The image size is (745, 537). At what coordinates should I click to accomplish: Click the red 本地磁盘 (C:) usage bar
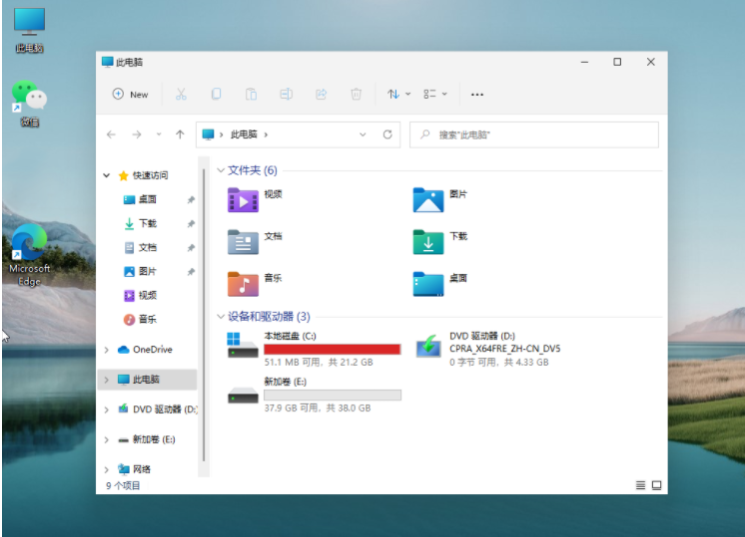332,350
